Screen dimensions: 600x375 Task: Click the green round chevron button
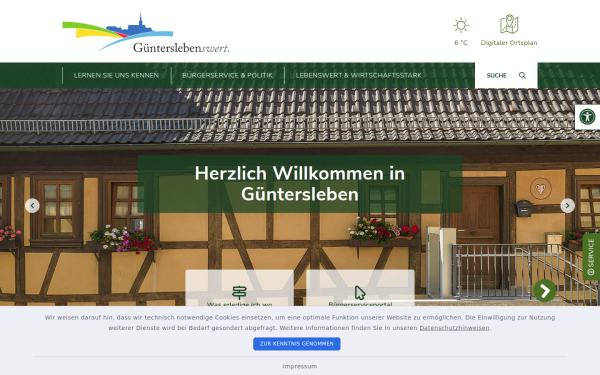click(545, 290)
